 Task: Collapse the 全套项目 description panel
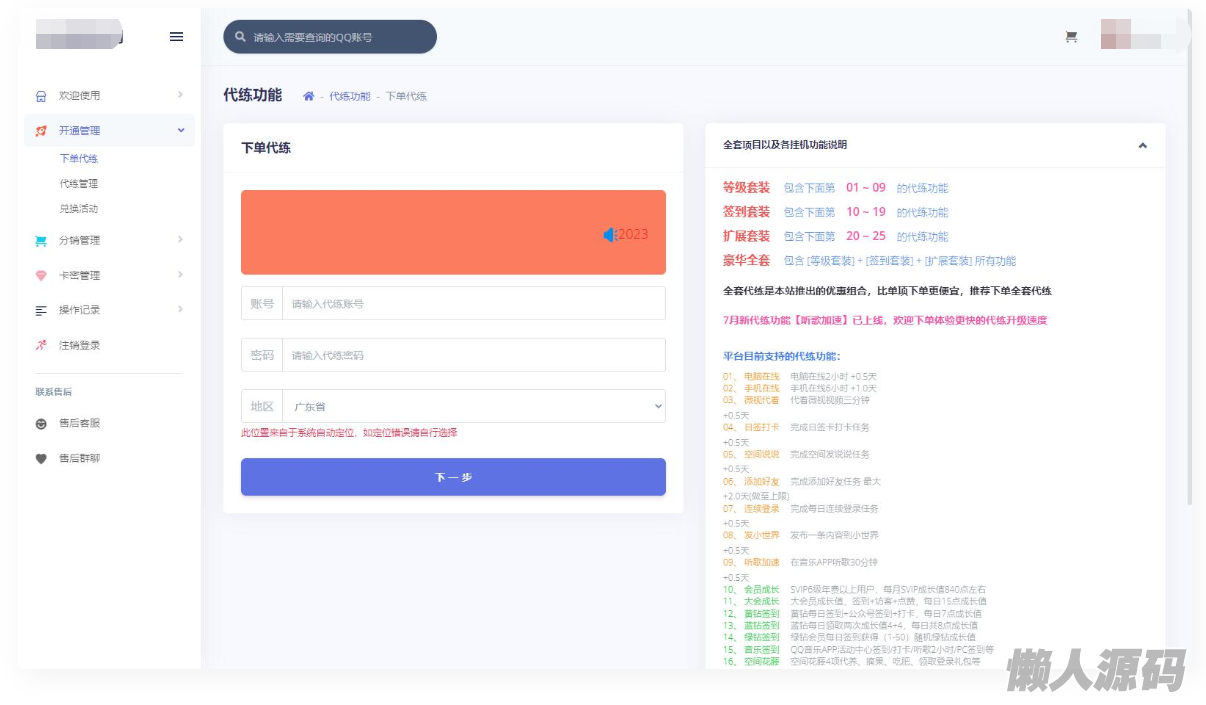(x=1142, y=144)
